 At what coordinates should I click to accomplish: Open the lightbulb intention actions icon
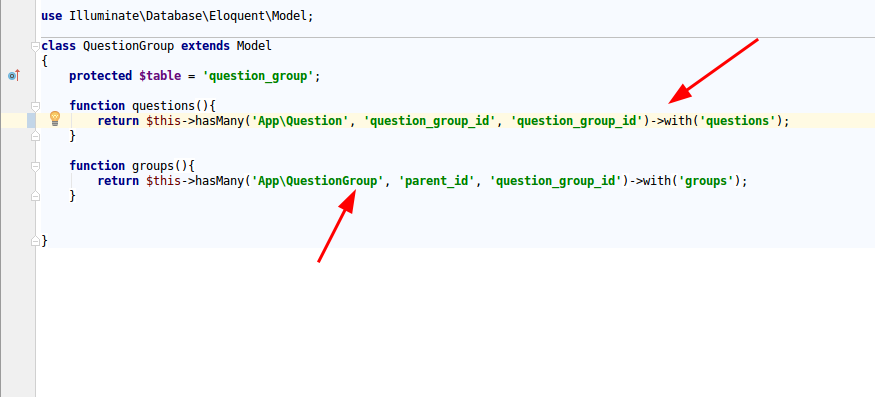point(55,118)
